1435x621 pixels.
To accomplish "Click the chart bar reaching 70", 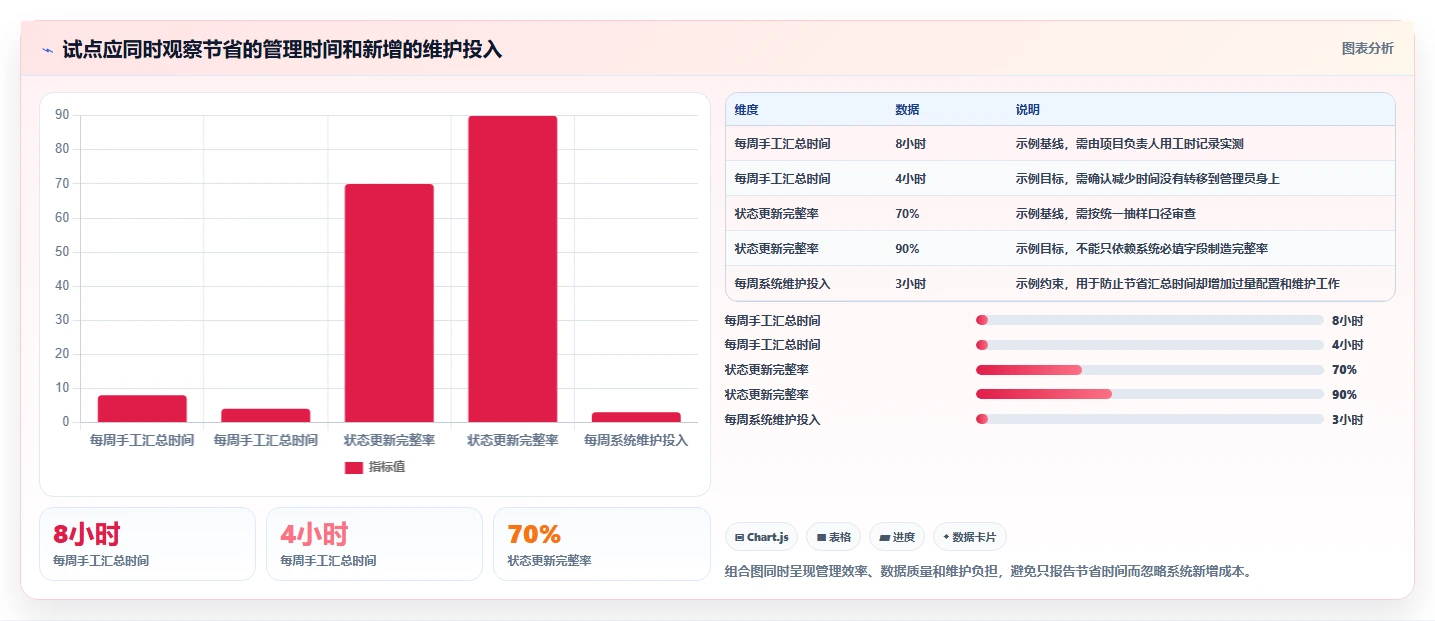I will (x=389, y=303).
